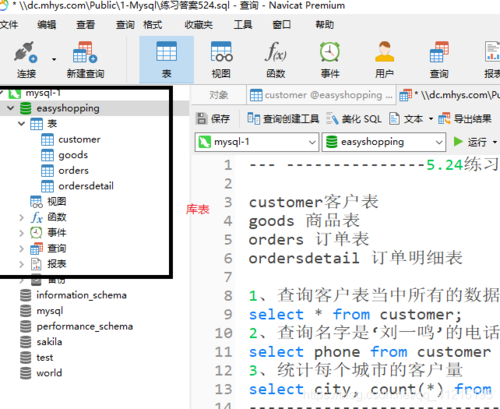Click the 报表 report icon in tree
500x409 pixels.
[36, 264]
